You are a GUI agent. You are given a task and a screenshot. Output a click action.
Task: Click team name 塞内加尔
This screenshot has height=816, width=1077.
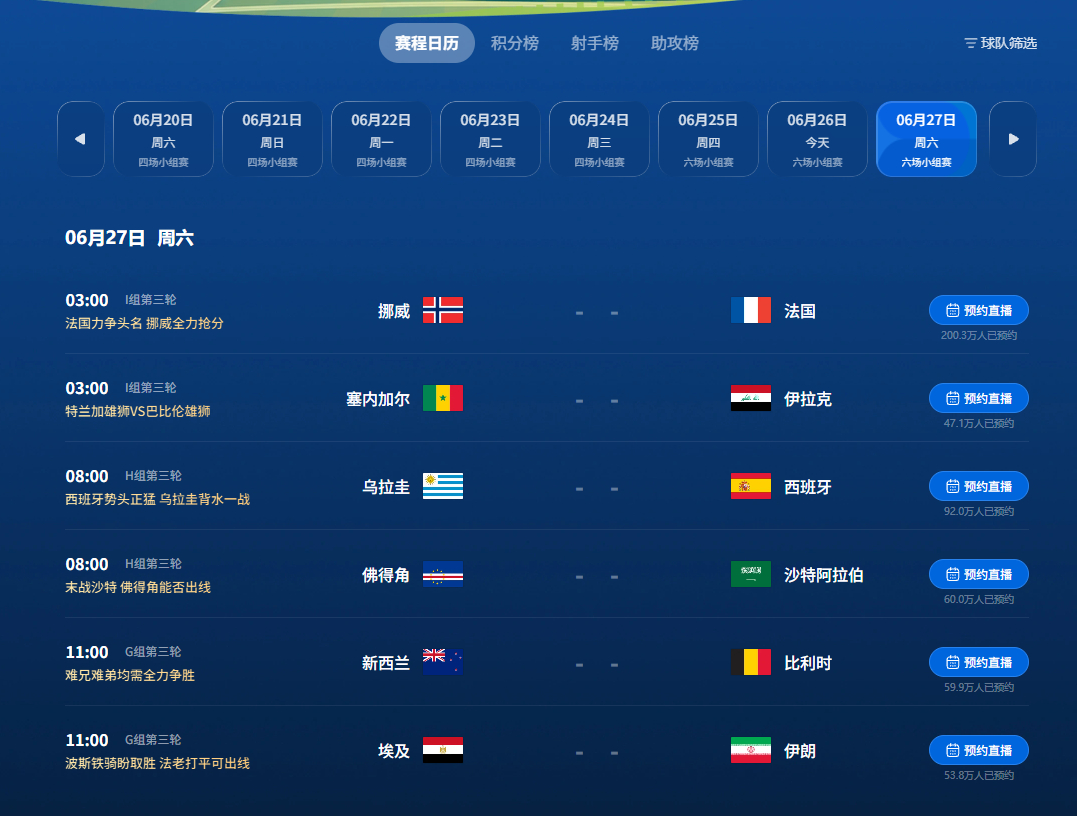coord(378,399)
